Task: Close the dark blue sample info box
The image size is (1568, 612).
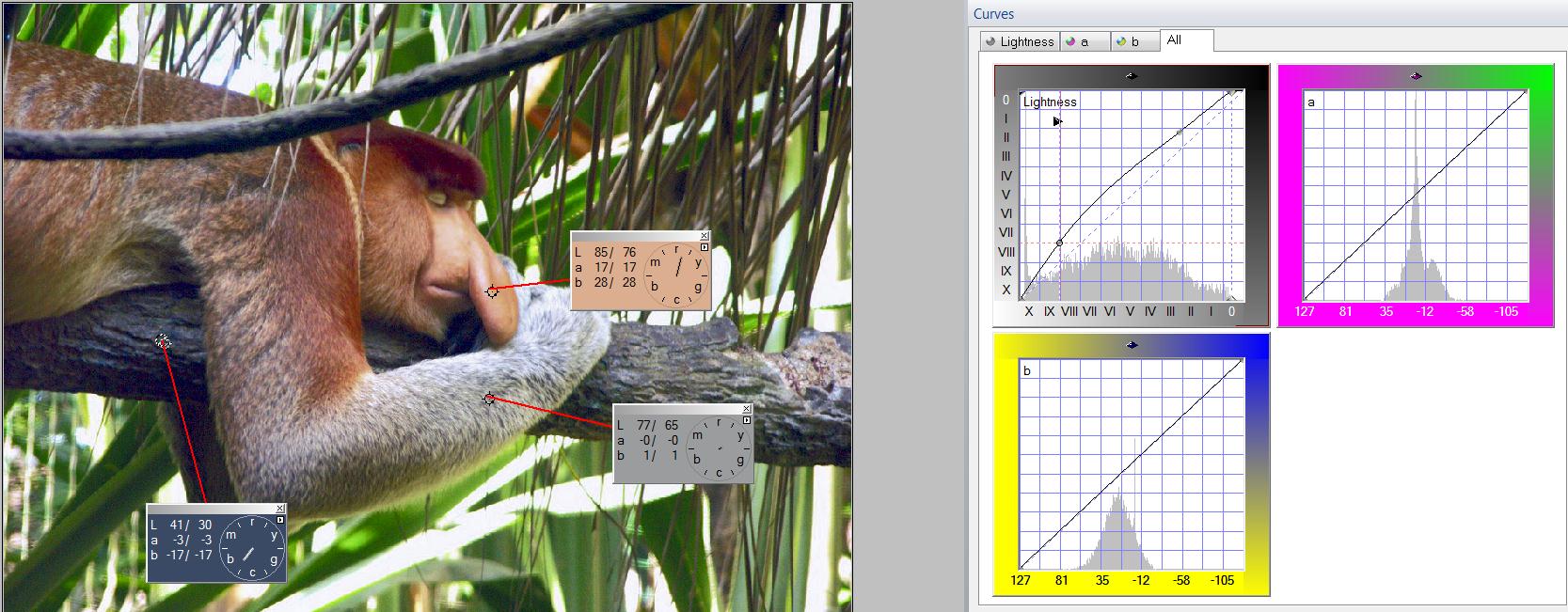Action: click(x=280, y=509)
